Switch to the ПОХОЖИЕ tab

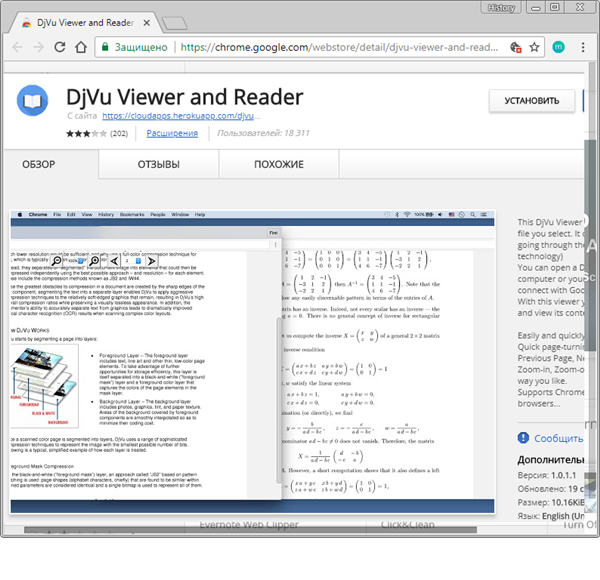click(279, 165)
